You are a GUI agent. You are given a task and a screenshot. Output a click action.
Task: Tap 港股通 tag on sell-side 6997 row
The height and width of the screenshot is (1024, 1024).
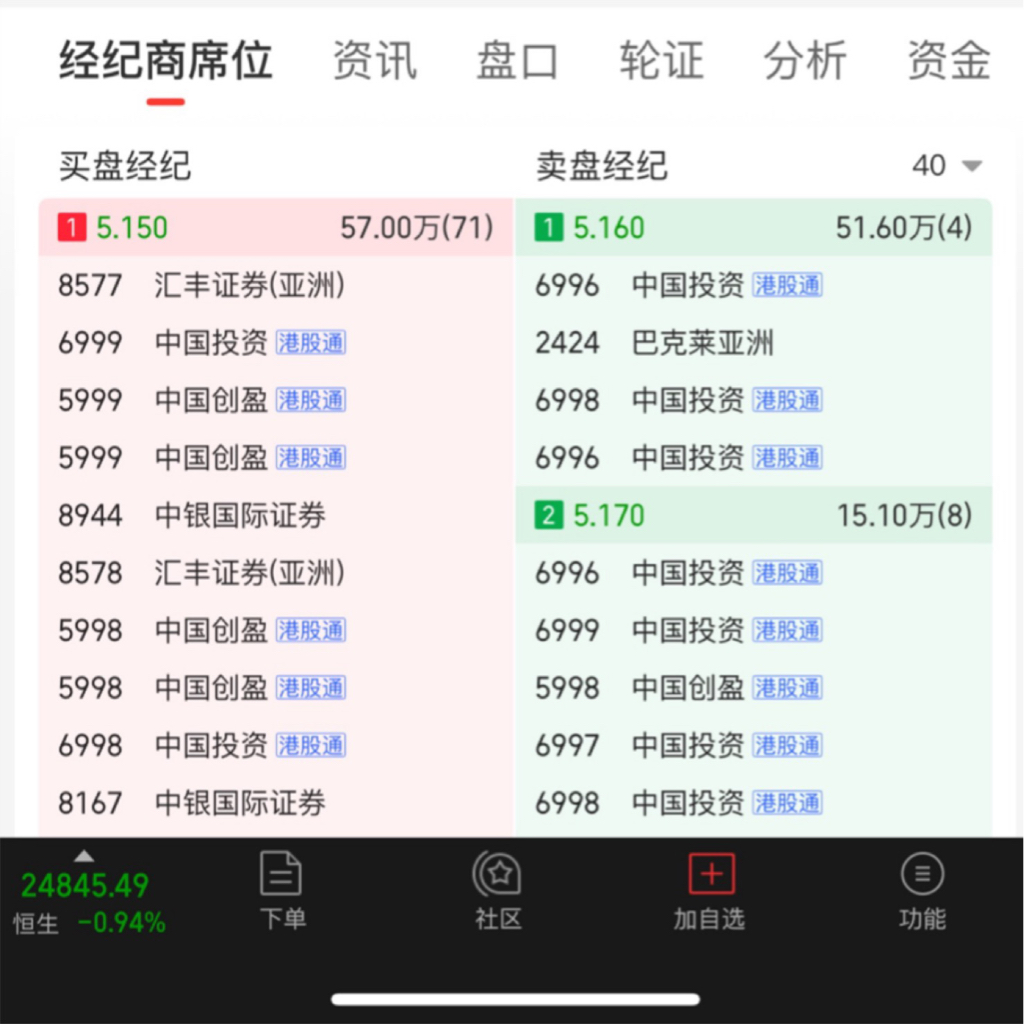788,745
